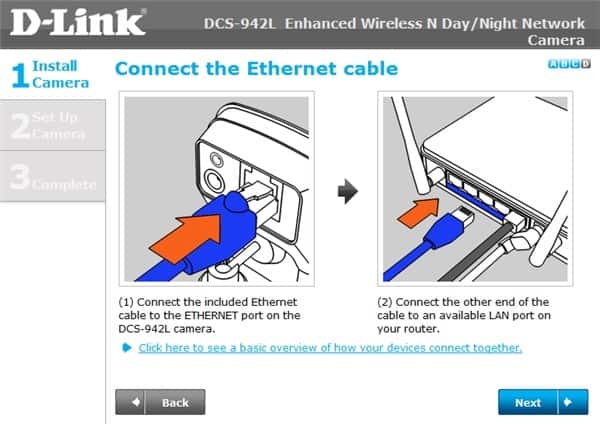Click the B page indicator icon

pos(564,64)
